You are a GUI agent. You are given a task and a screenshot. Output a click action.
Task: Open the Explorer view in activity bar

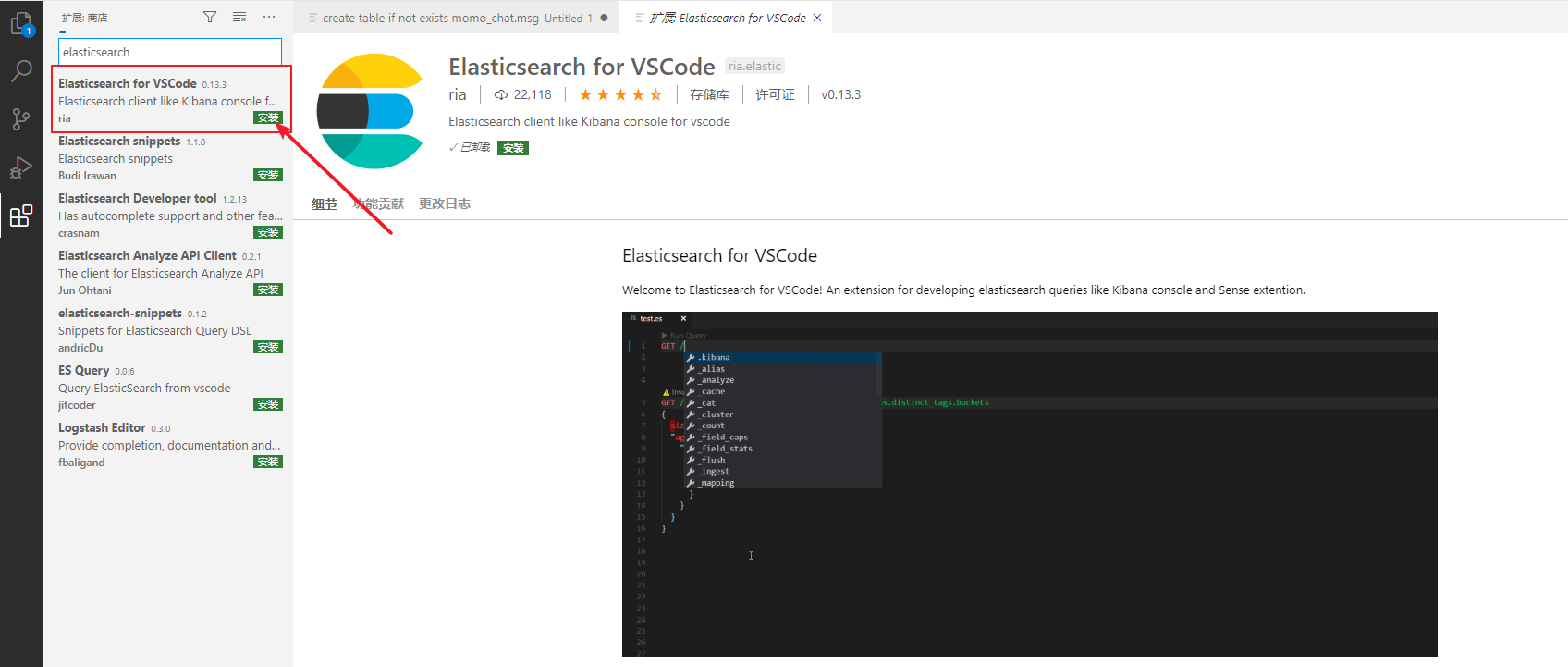tap(21, 24)
